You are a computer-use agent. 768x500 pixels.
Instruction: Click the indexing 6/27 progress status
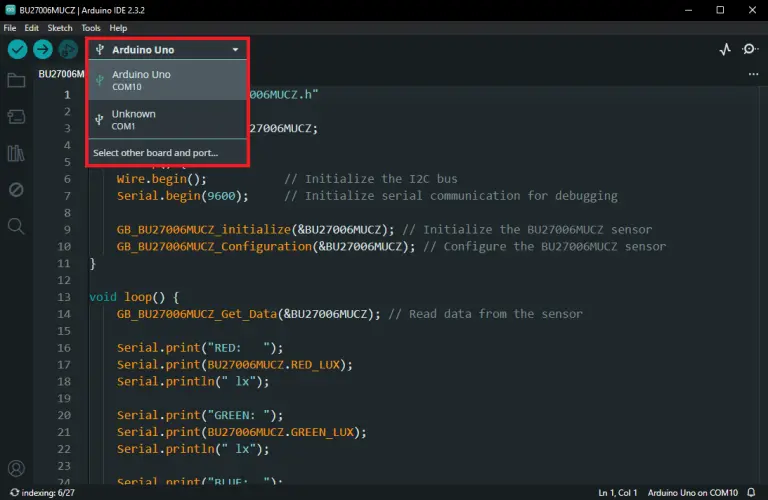42,493
